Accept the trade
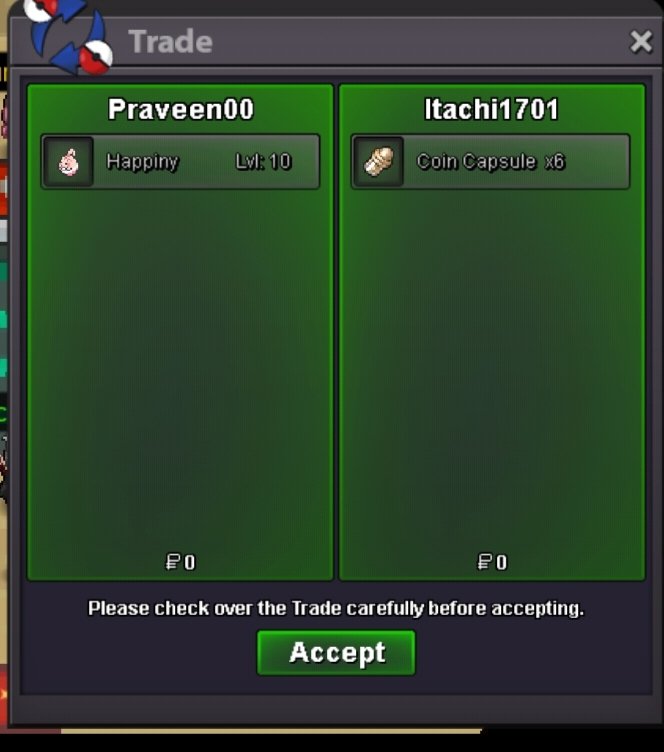The image size is (664, 752). pyautogui.click(x=336, y=653)
